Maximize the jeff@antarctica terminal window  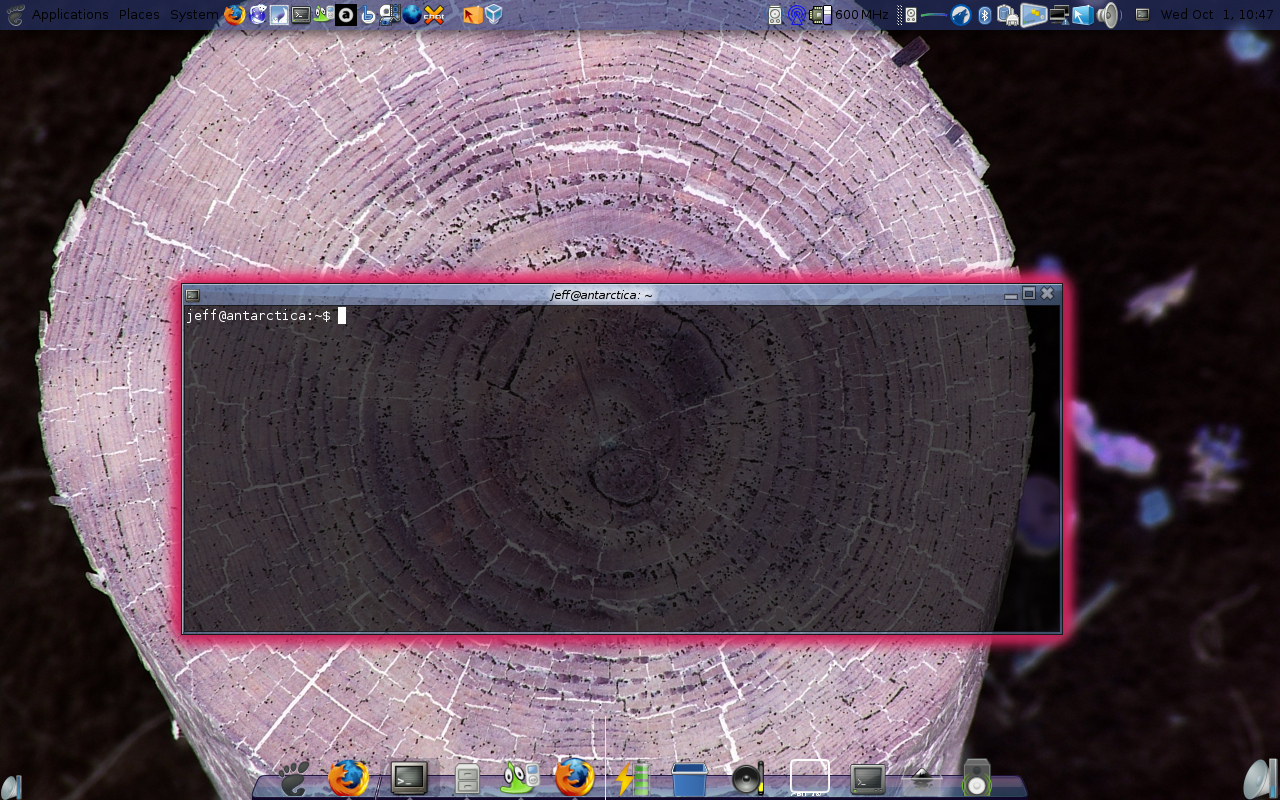pos(1029,294)
